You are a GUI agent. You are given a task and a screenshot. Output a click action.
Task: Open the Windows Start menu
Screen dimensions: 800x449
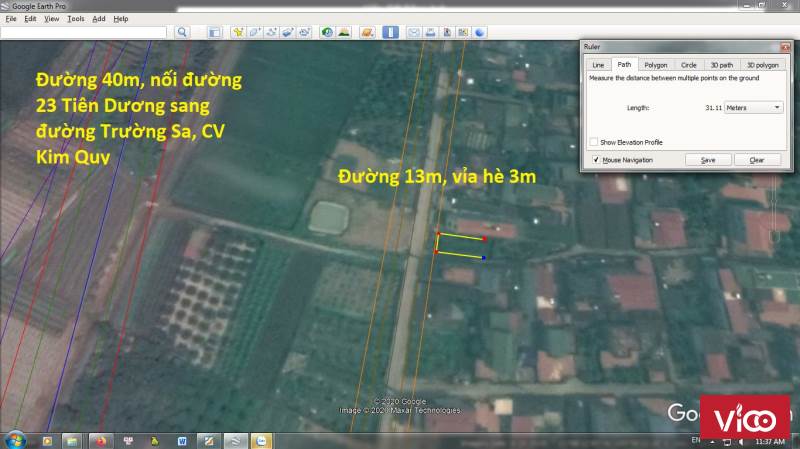(15, 440)
